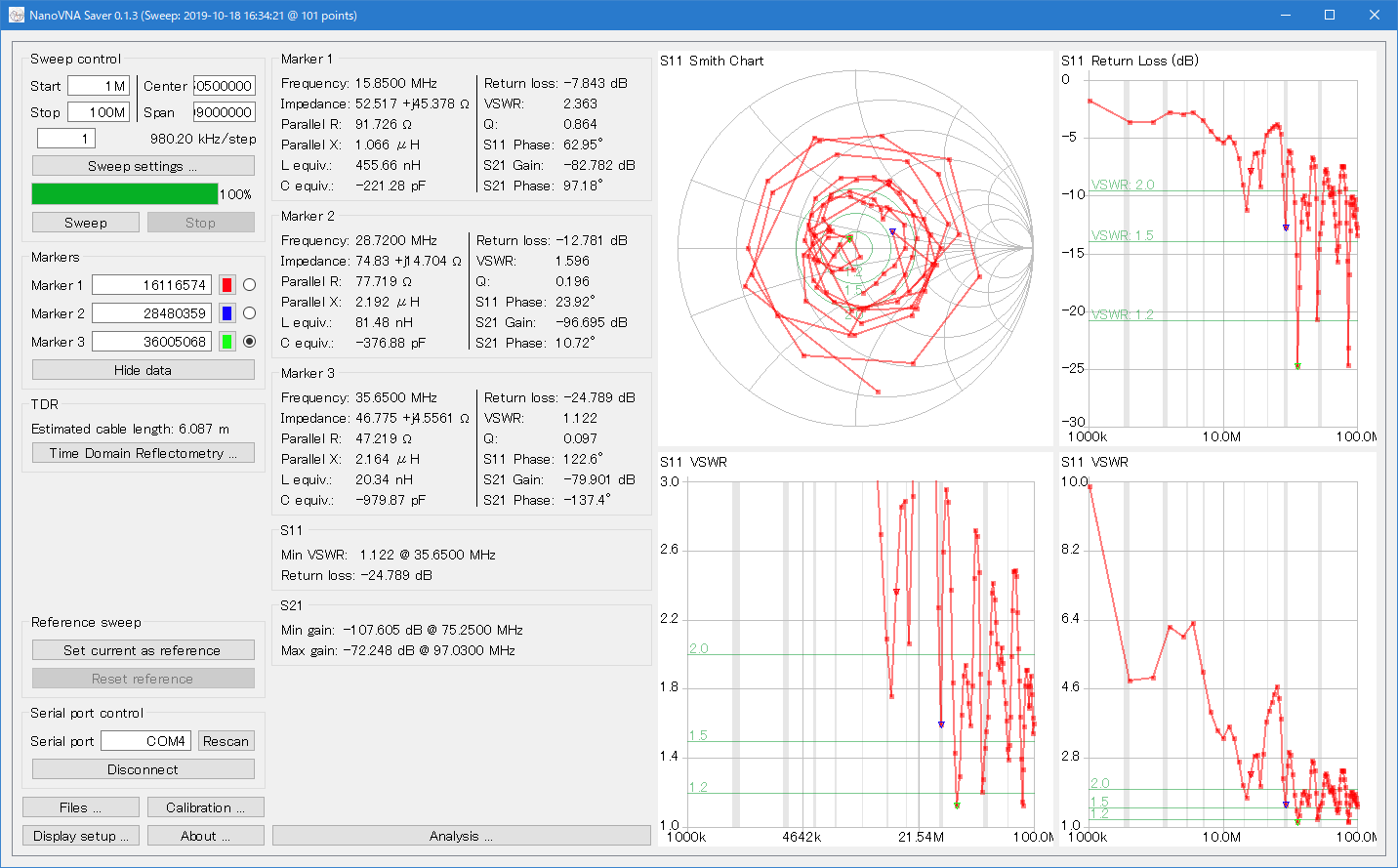Click the sweep Stop frequency field
This screenshot has width=1398, height=868.
[99, 112]
